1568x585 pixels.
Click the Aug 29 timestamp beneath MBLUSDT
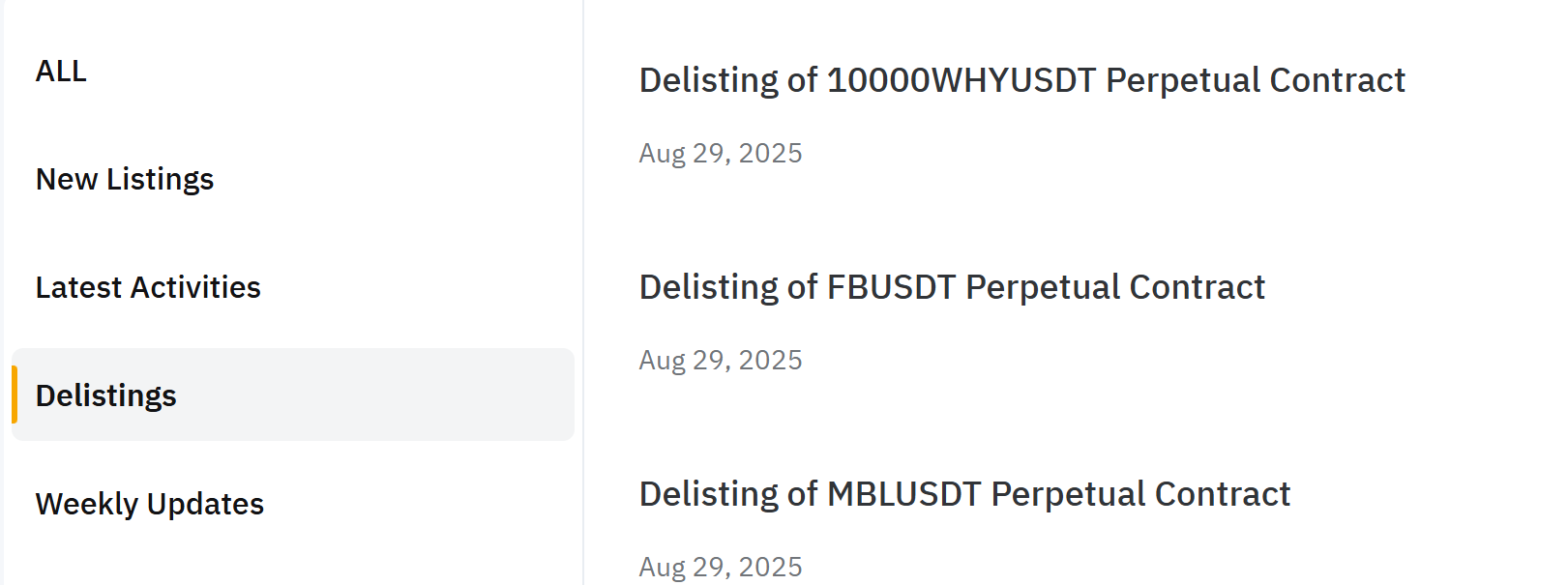721,566
